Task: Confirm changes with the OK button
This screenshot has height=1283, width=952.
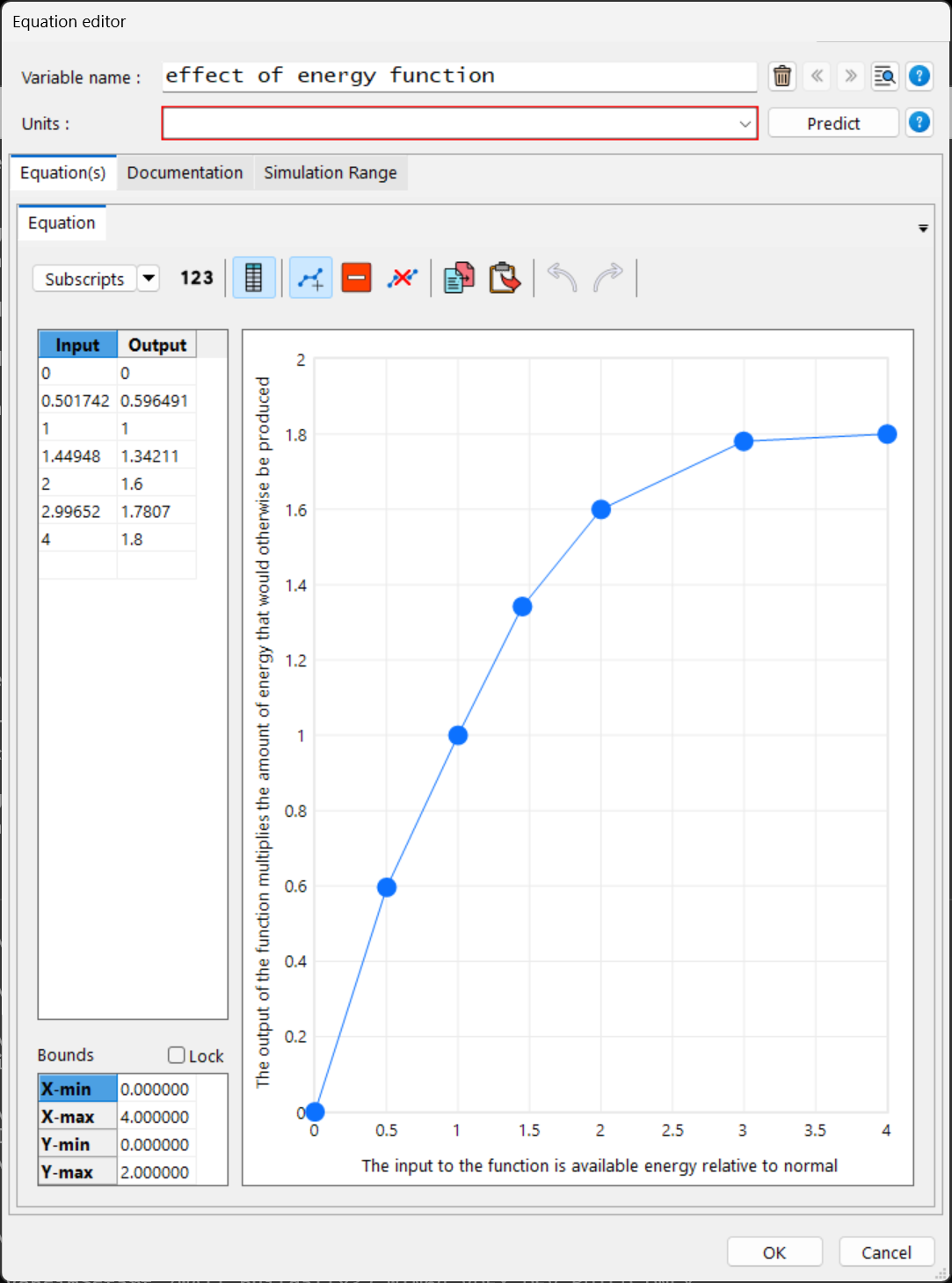Action: (x=774, y=1251)
